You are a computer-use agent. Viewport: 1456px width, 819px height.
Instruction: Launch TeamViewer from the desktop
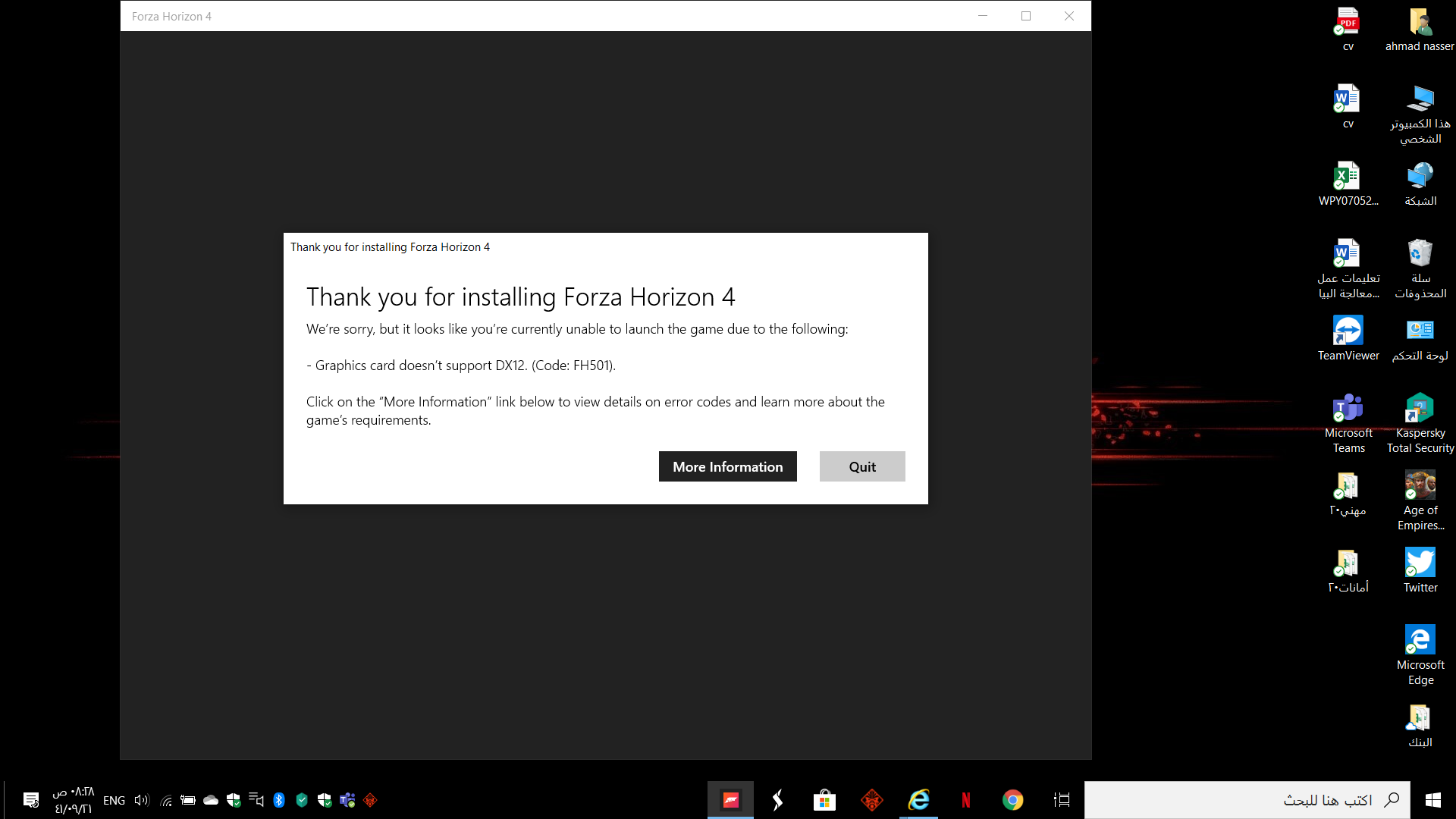point(1348,338)
